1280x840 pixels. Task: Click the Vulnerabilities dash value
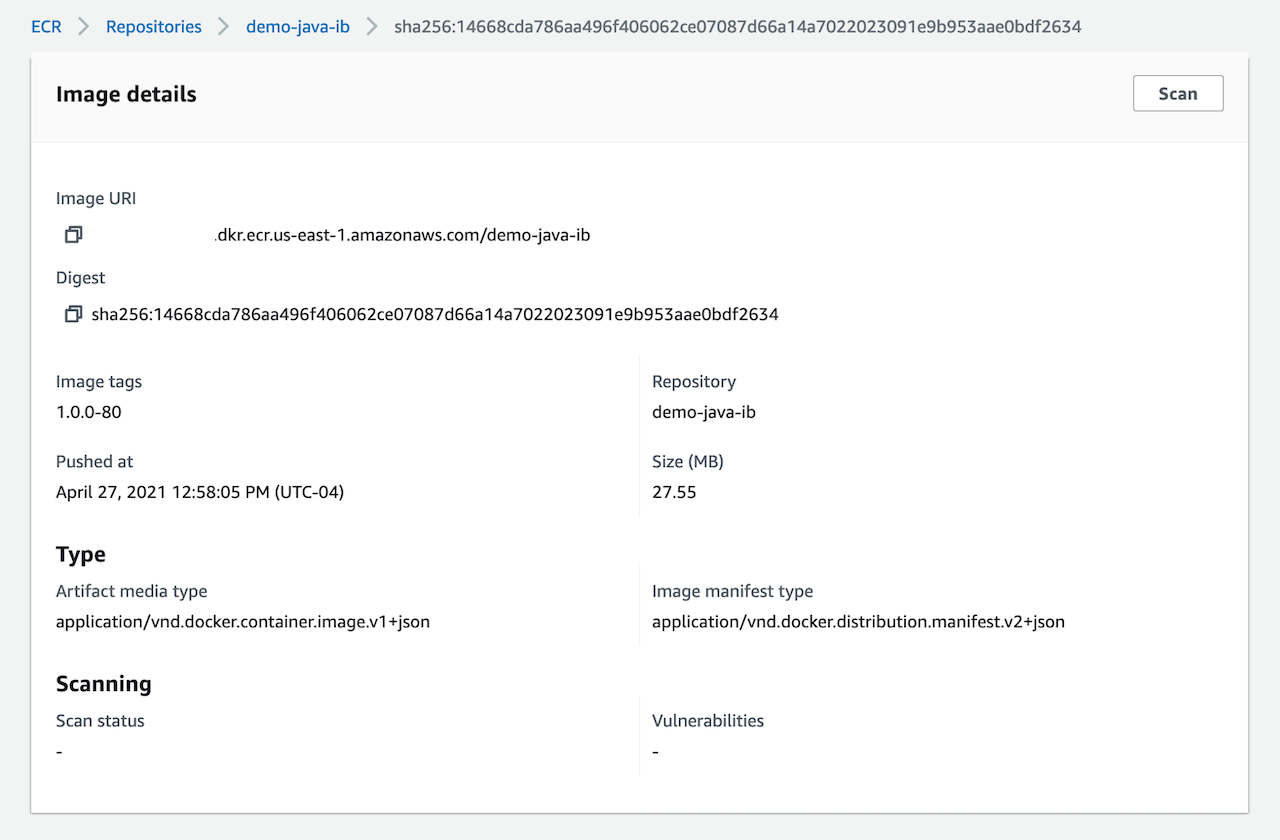click(655, 751)
